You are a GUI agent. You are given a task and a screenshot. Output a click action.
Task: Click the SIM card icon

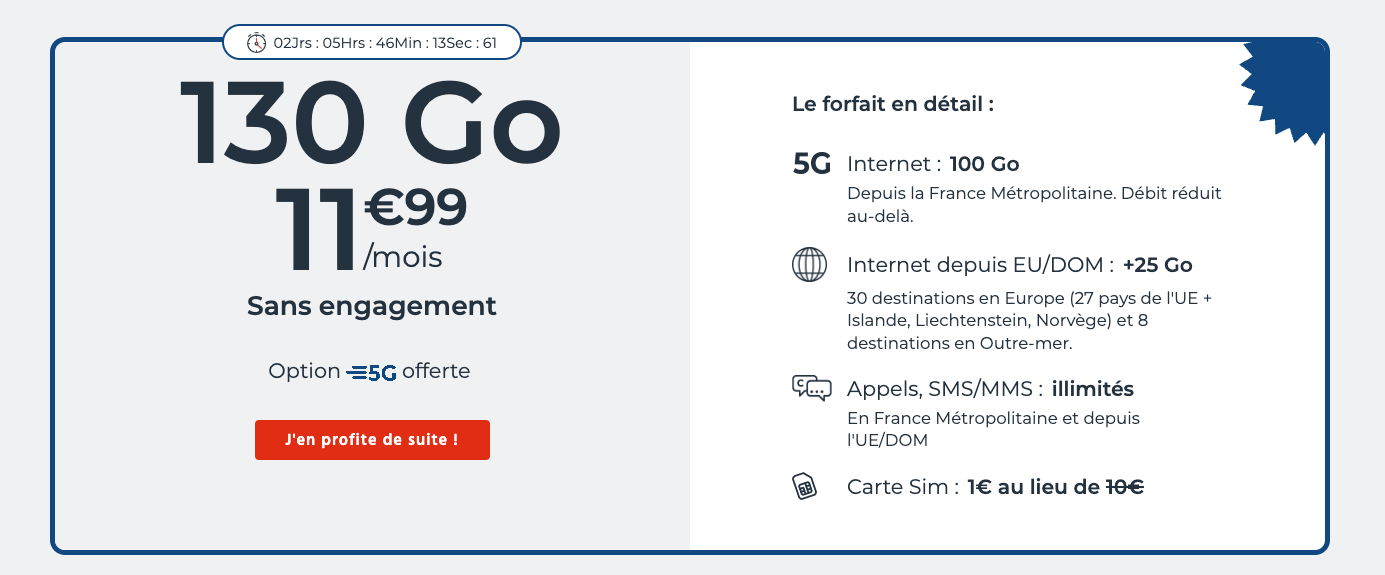[x=805, y=487]
